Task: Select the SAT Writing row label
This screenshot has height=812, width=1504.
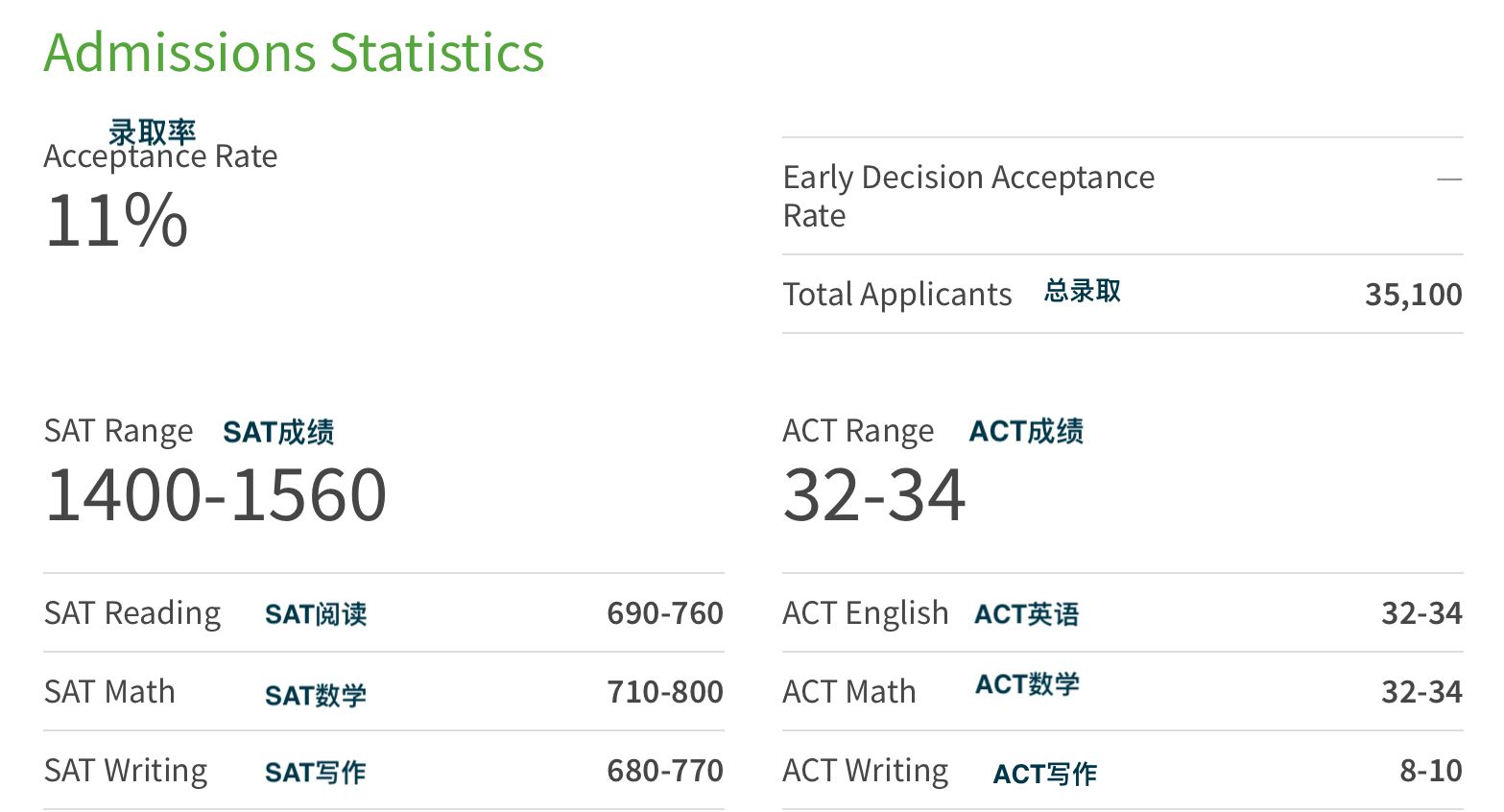Action: tap(126, 770)
